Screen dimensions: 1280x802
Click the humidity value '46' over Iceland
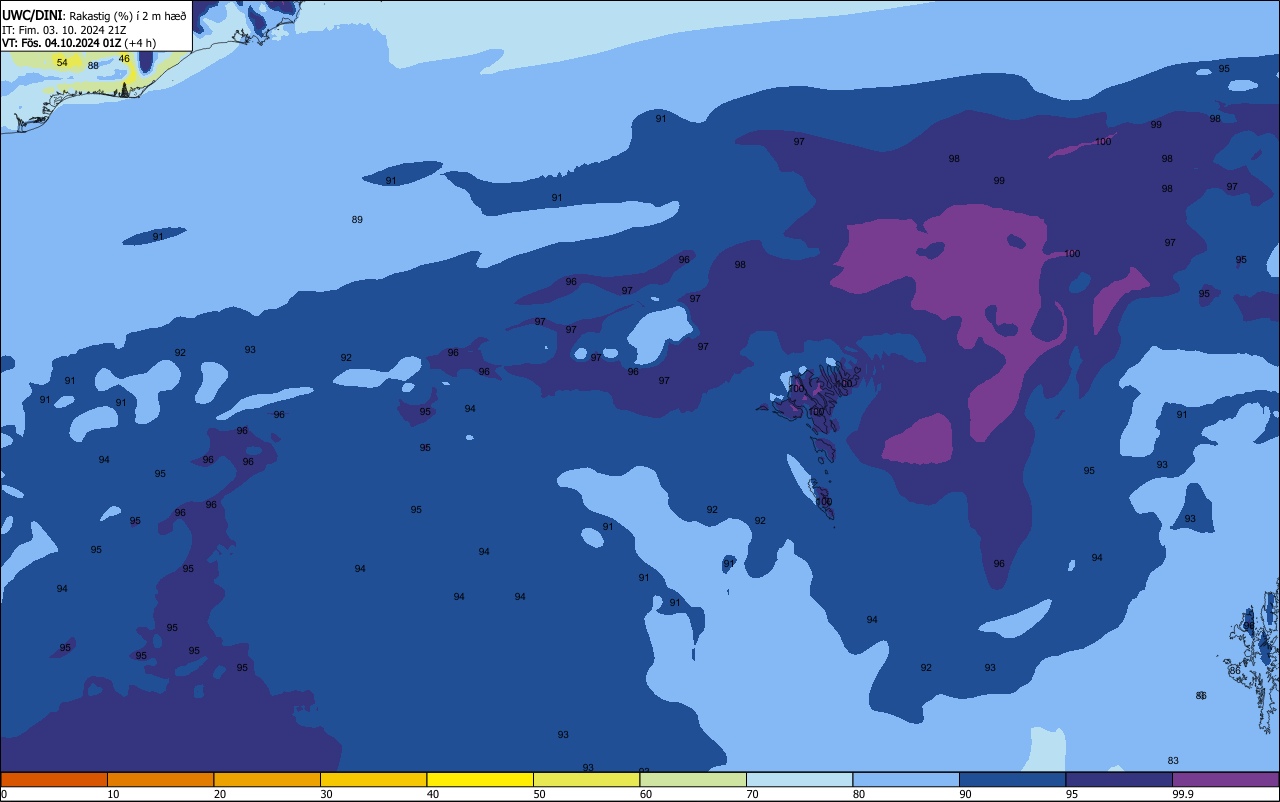point(124,59)
